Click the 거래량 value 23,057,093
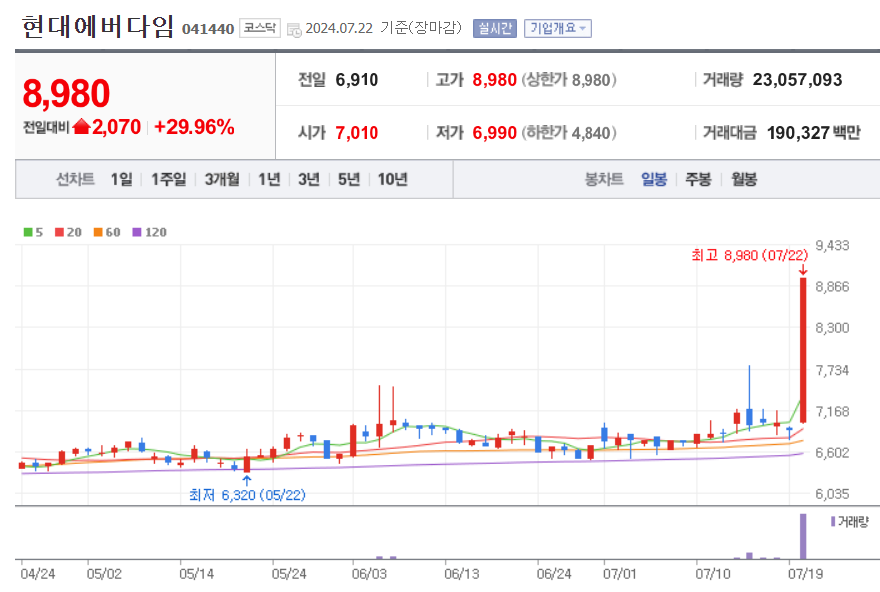The width and height of the screenshot is (880, 592). pos(798,80)
